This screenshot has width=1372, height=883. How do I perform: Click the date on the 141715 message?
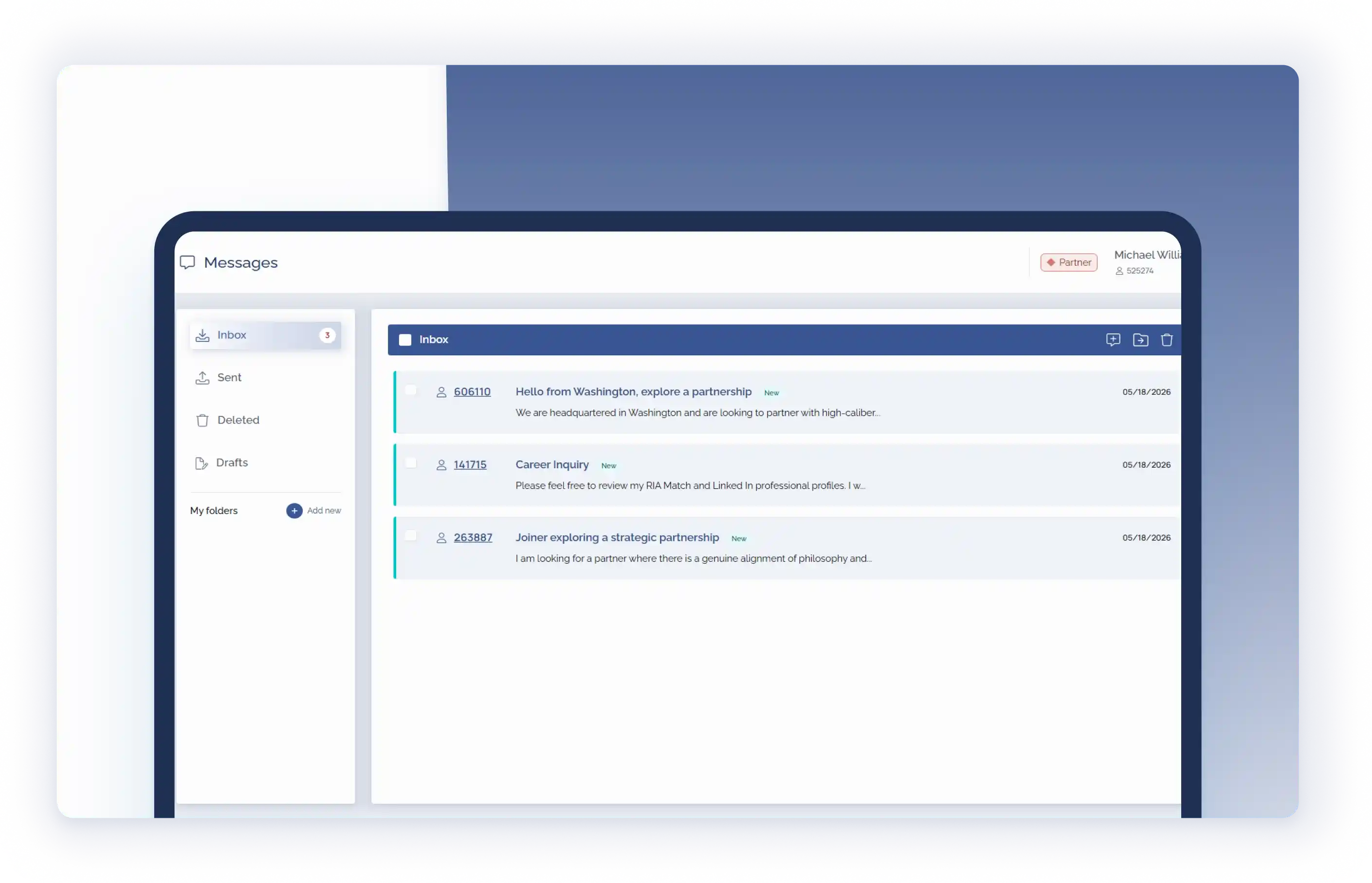pos(1146,465)
